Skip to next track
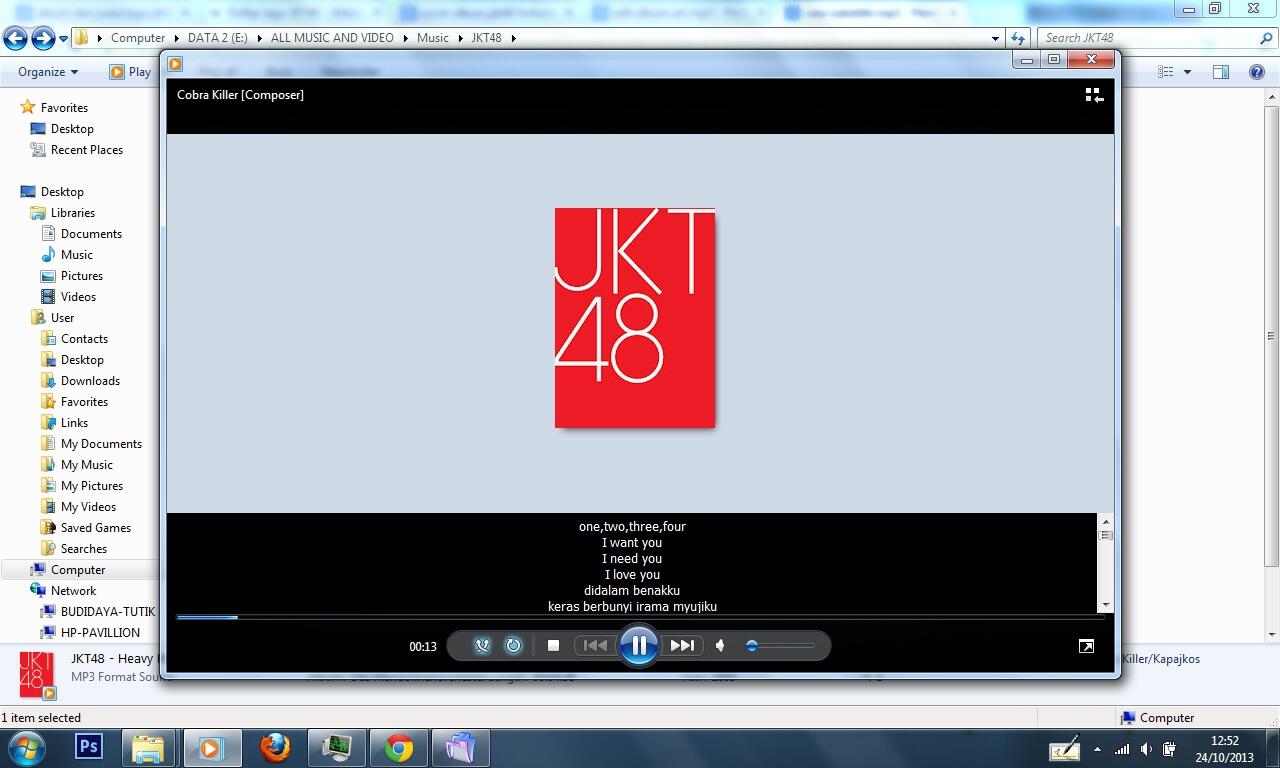1280x768 pixels. (682, 646)
